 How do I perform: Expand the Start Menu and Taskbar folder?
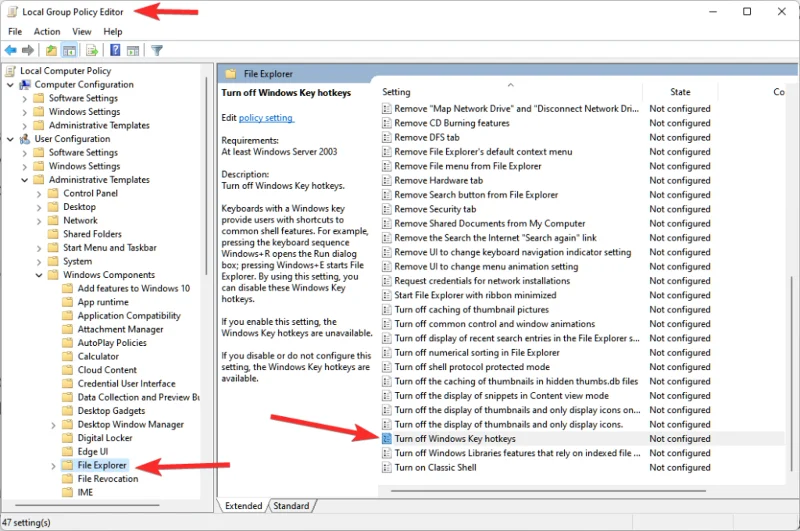click(39, 248)
